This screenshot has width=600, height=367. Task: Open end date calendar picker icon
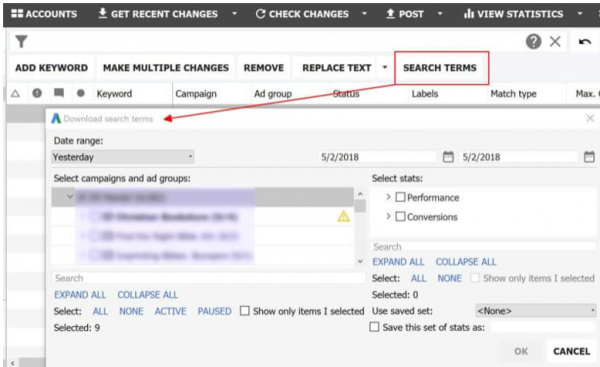(x=589, y=157)
